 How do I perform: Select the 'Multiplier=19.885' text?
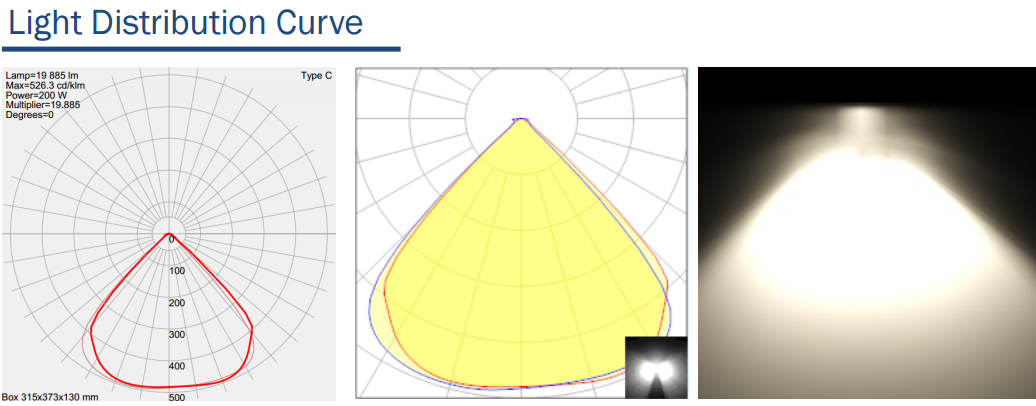pos(43,104)
